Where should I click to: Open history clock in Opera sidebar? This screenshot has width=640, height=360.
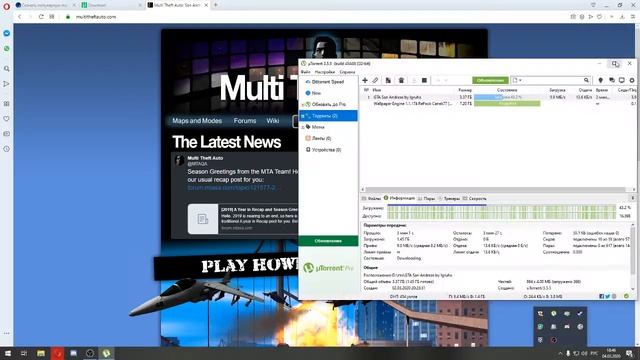coord(7,149)
